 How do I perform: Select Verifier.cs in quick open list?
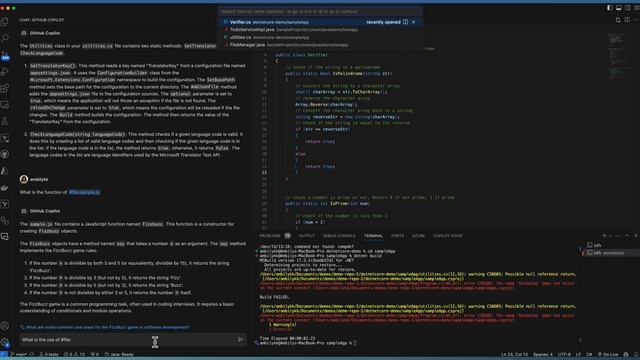point(320,22)
